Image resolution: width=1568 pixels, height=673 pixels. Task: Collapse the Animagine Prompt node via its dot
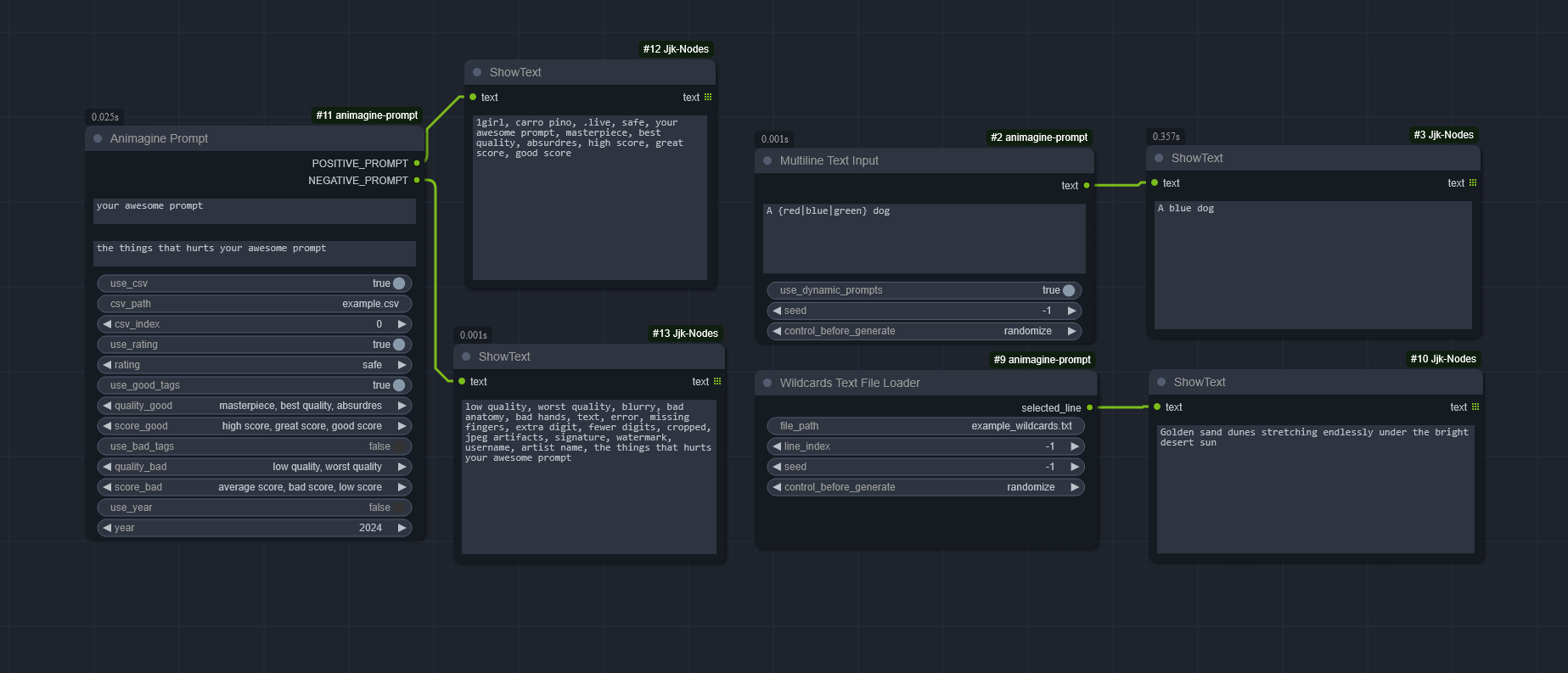point(98,138)
